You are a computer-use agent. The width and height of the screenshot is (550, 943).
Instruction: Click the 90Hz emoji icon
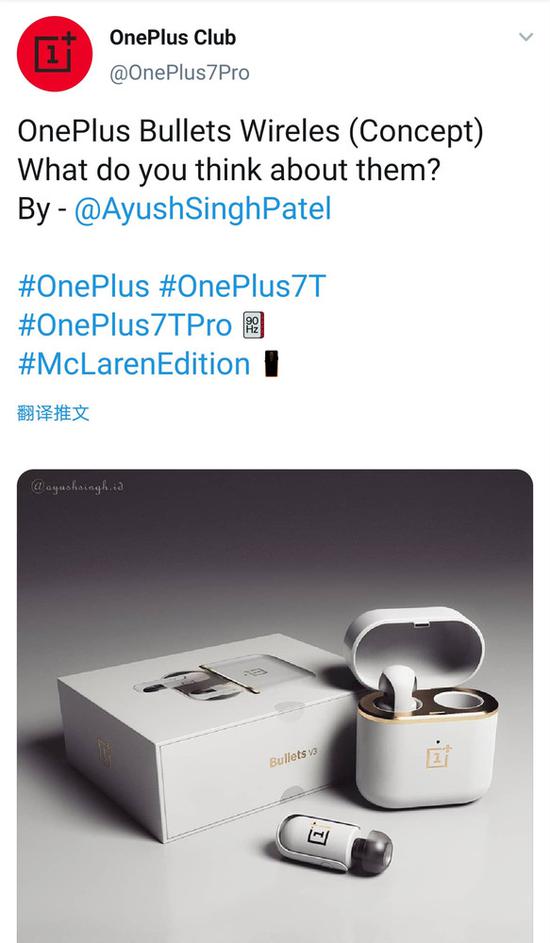click(253, 326)
